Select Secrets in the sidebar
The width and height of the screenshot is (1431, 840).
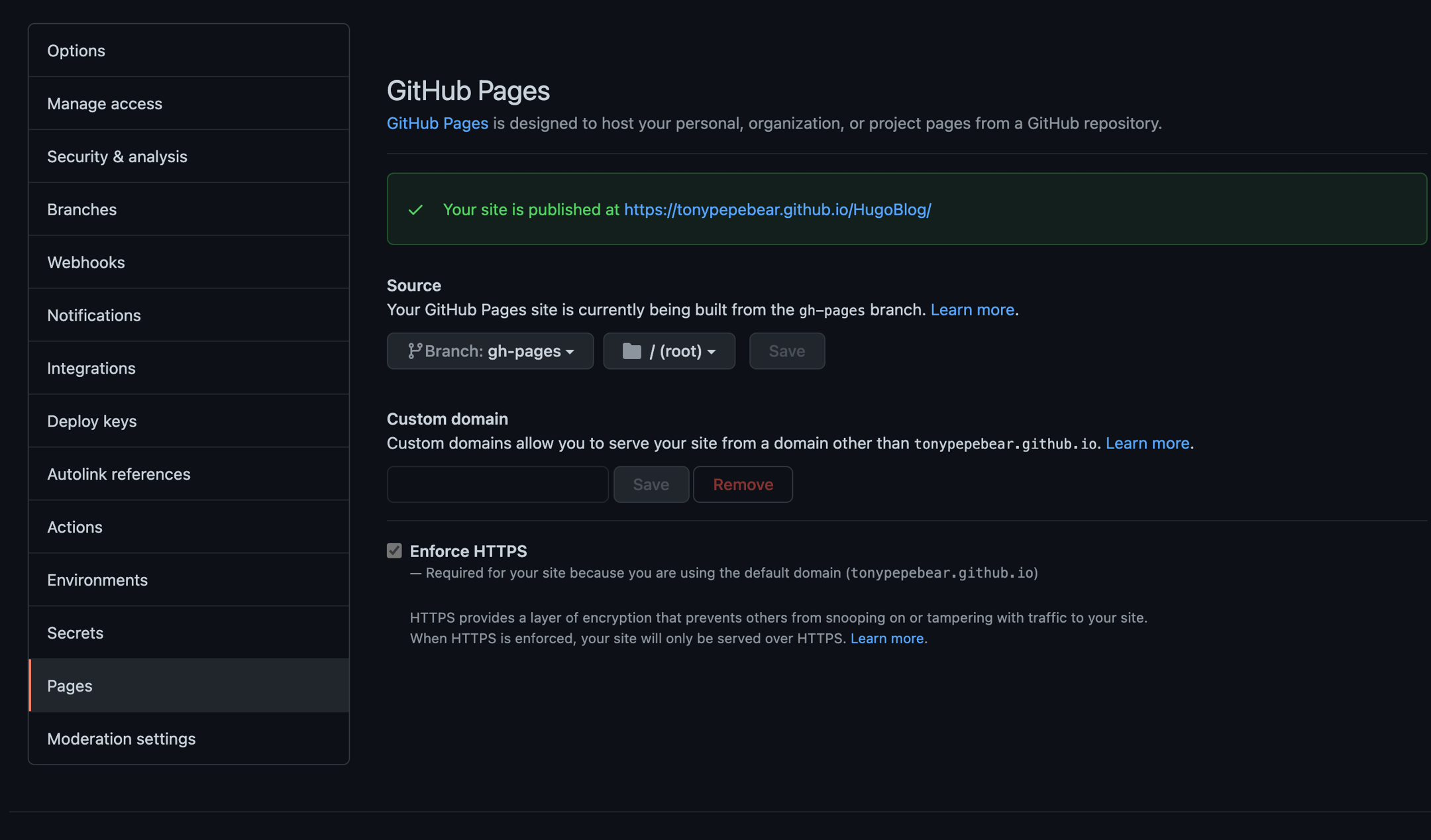(189, 633)
